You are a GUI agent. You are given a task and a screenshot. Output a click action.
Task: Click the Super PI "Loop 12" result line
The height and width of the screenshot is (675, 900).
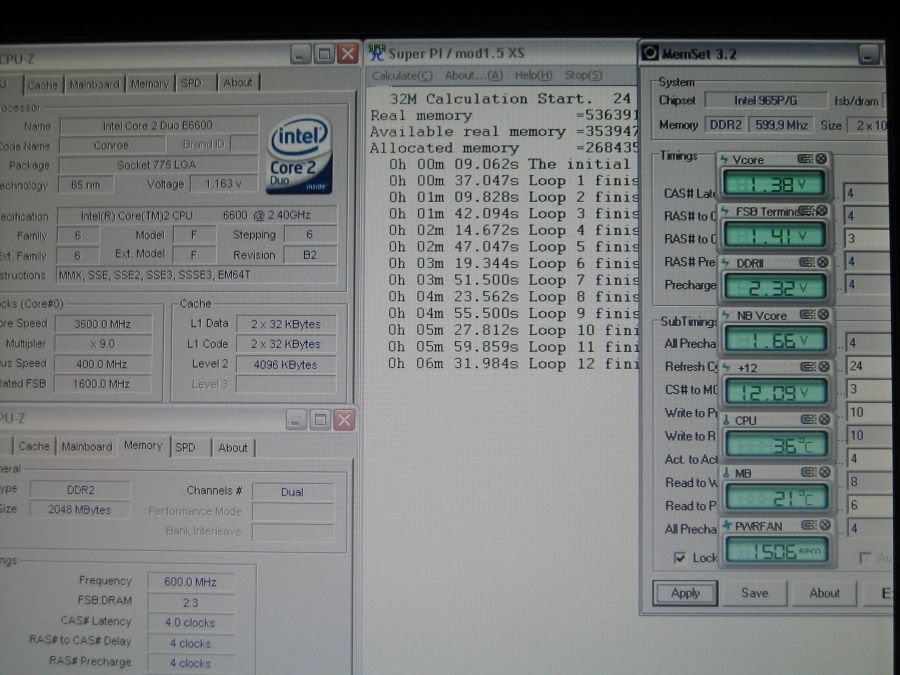coord(513,363)
